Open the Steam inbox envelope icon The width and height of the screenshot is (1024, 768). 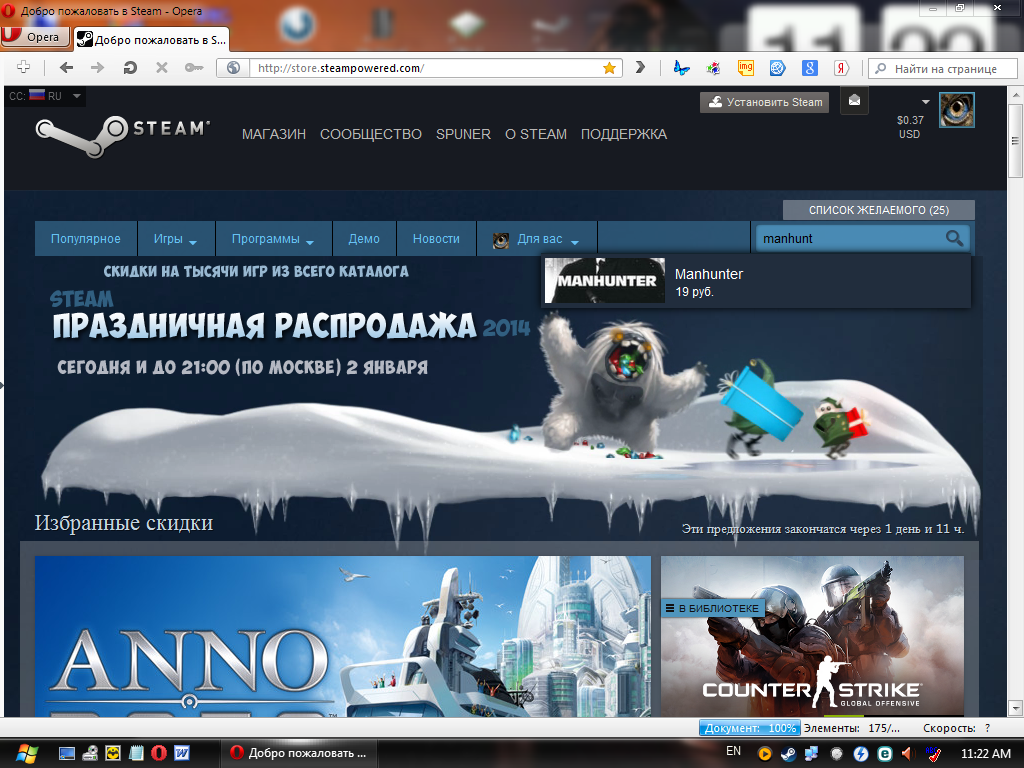(854, 101)
